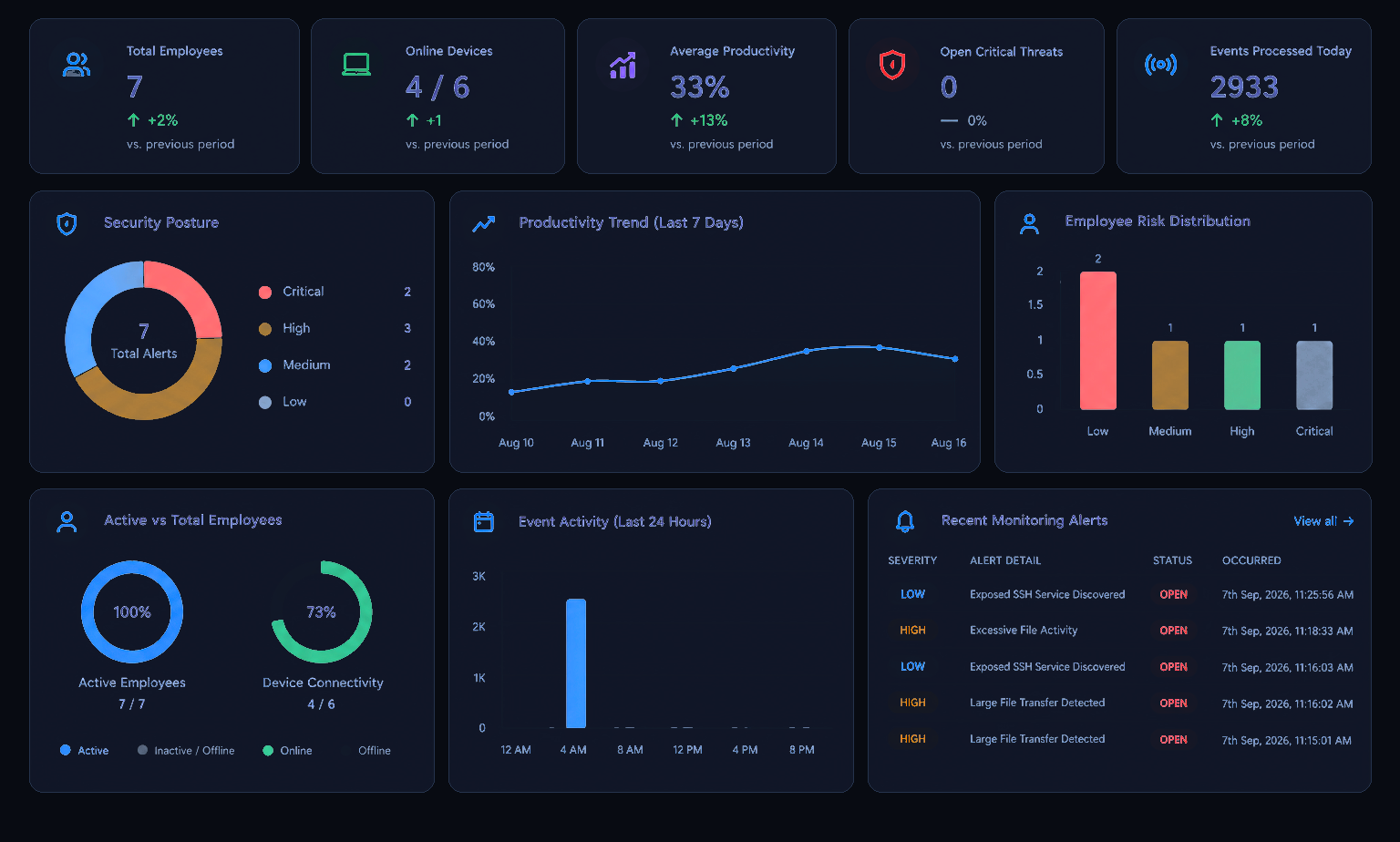This screenshot has width=1400, height=842.
Task: Click the red Critical donut segment
Action: [x=190, y=292]
